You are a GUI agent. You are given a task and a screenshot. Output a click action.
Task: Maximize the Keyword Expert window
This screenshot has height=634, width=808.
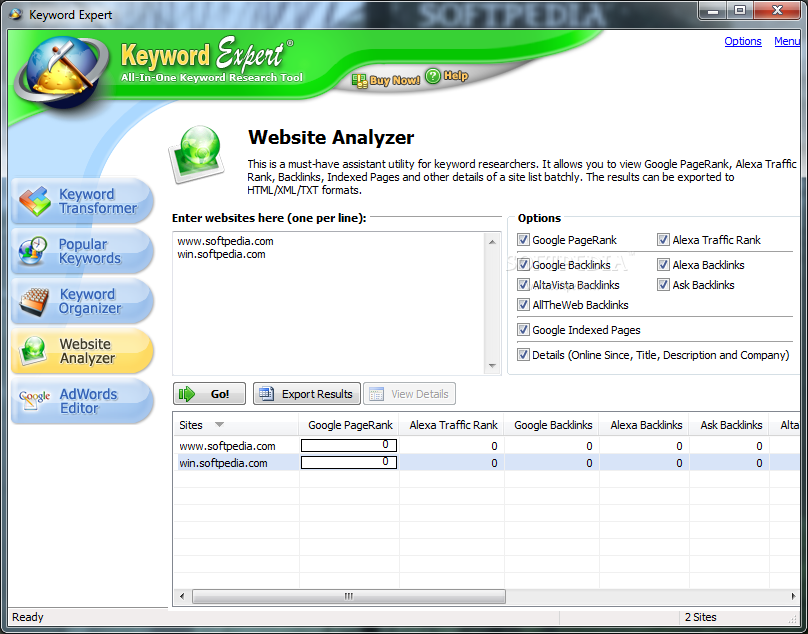pyautogui.click(x=740, y=10)
